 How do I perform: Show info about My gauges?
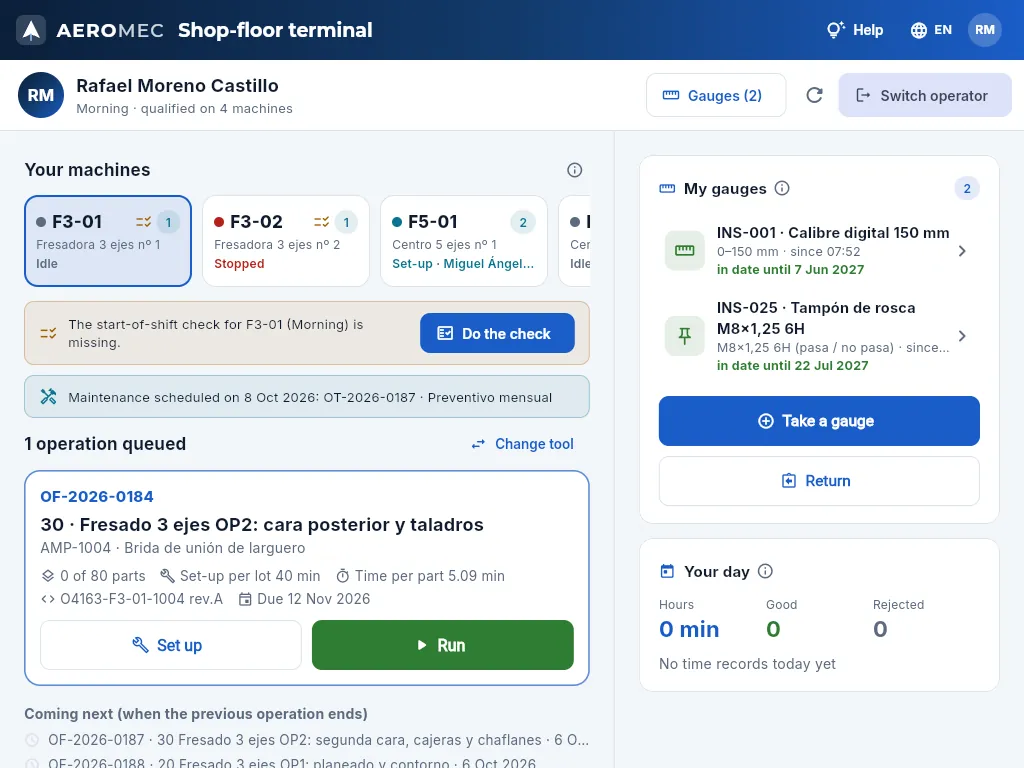coord(782,189)
